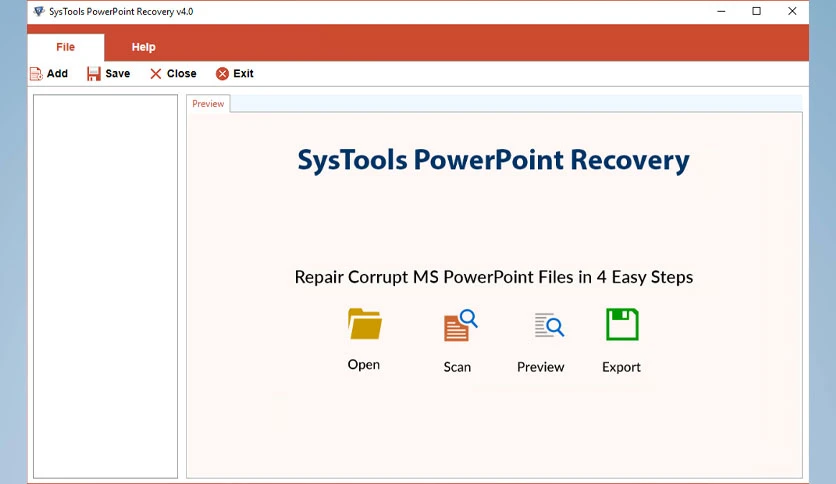836x484 pixels.
Task: Open the Help ribbon tab
Action: (143, 47)
